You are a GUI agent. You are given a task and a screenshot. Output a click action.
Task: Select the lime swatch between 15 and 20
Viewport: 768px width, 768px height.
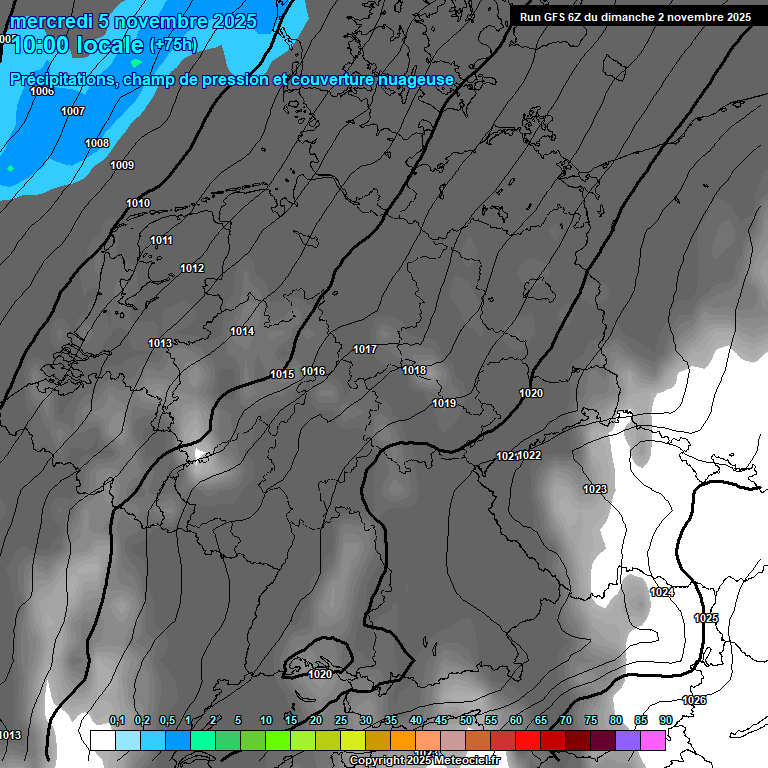click(x=303, y=740)
